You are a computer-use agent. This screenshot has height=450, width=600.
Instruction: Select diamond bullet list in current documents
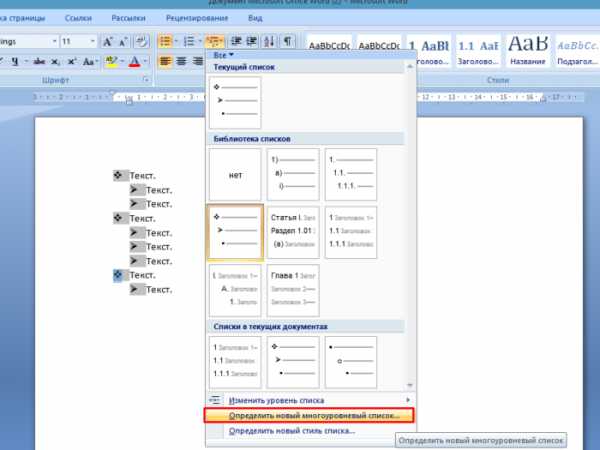coord(293,362)
